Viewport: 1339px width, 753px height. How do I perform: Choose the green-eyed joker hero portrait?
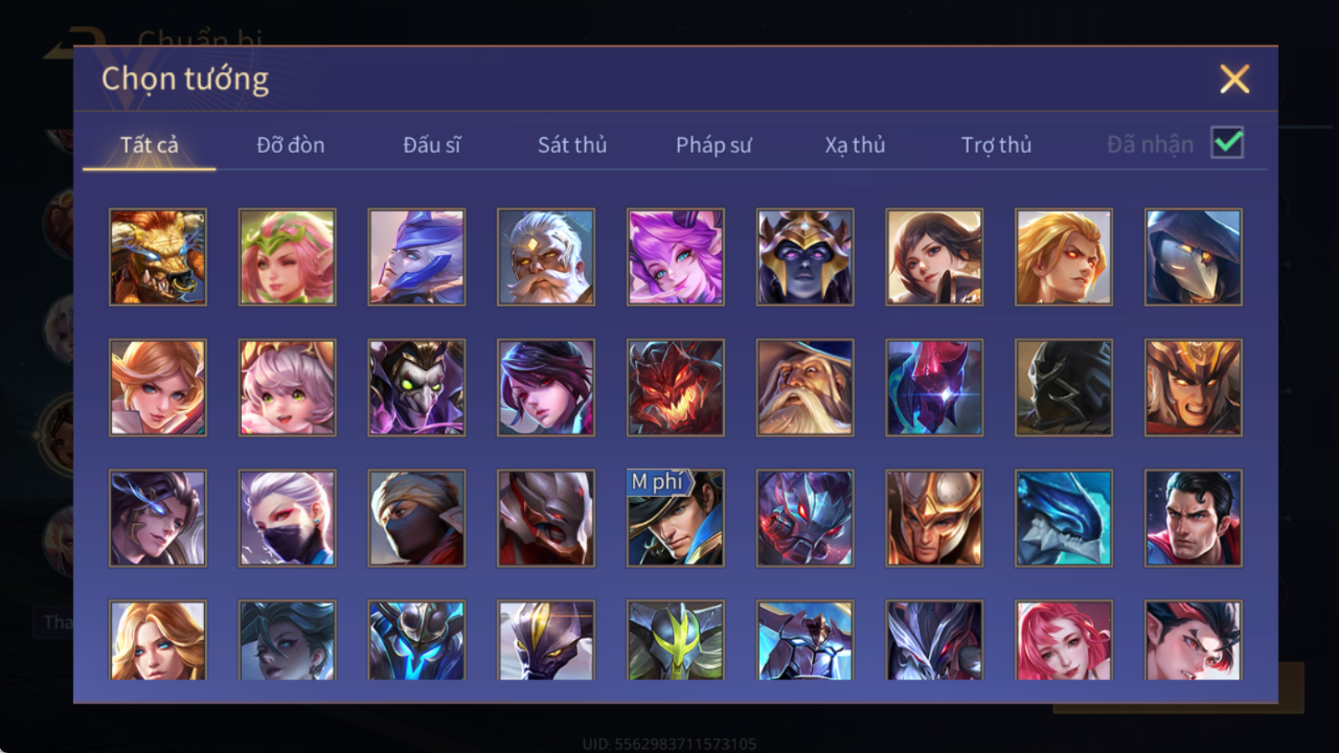416,388
